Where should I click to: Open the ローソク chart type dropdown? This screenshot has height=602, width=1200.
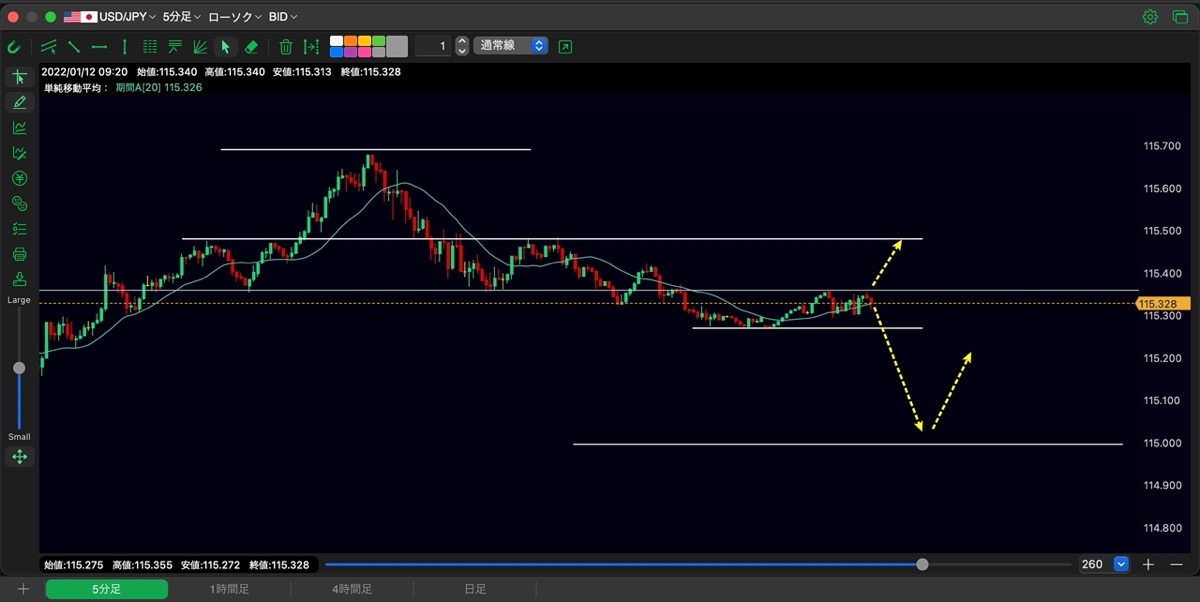[235, 17]
